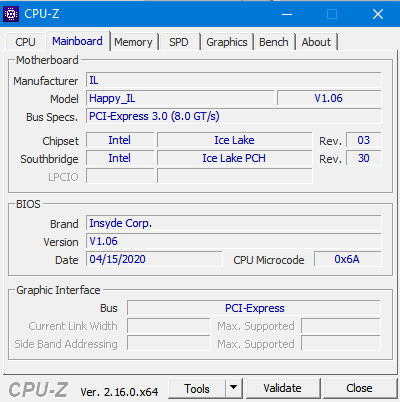
Task: Select the SPD tab
Action: tap(179, 42)
